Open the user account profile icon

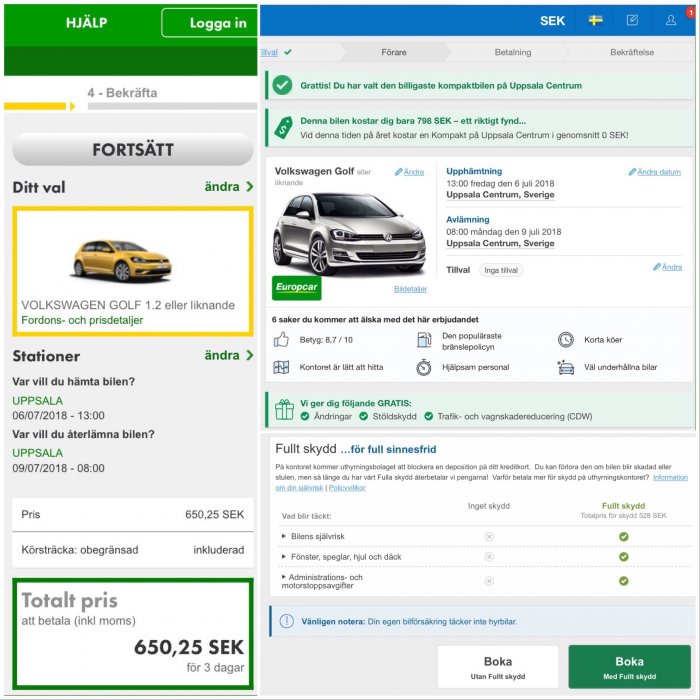click(671, 20)
